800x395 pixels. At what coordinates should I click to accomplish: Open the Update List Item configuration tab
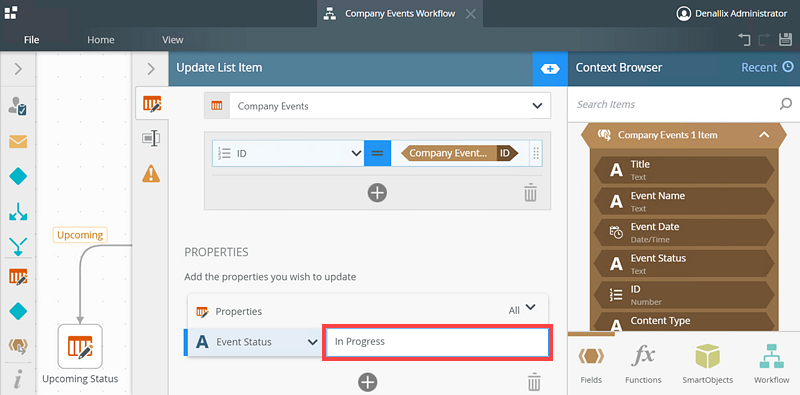152,104
